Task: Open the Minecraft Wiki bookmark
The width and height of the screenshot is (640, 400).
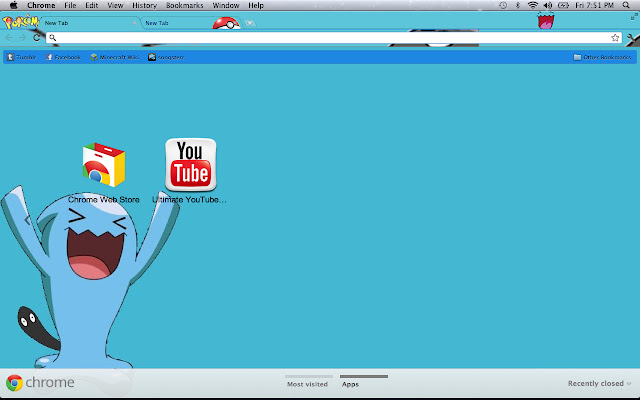Action: pos(116,57)
